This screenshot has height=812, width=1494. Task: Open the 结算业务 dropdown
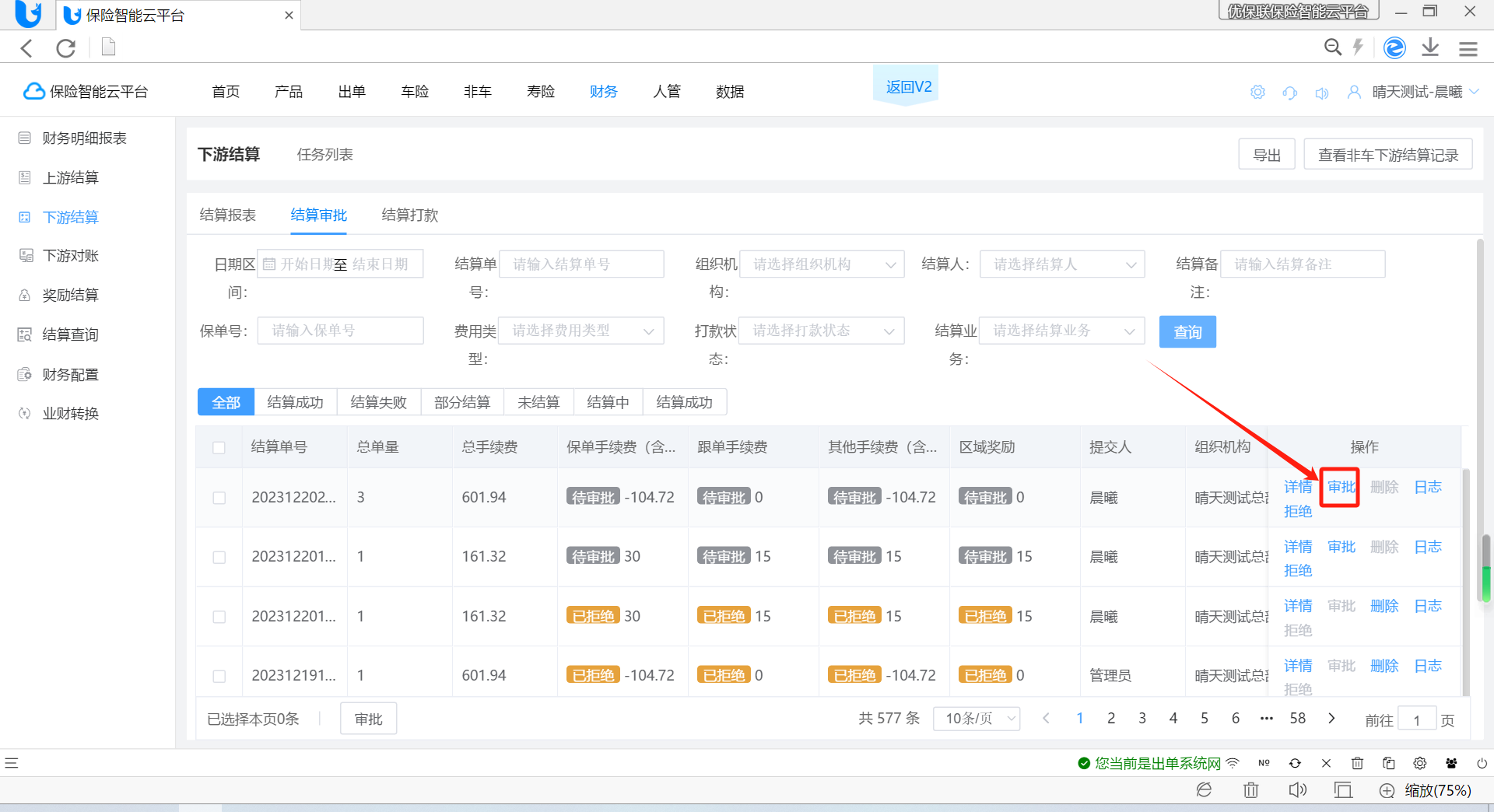1062,331
